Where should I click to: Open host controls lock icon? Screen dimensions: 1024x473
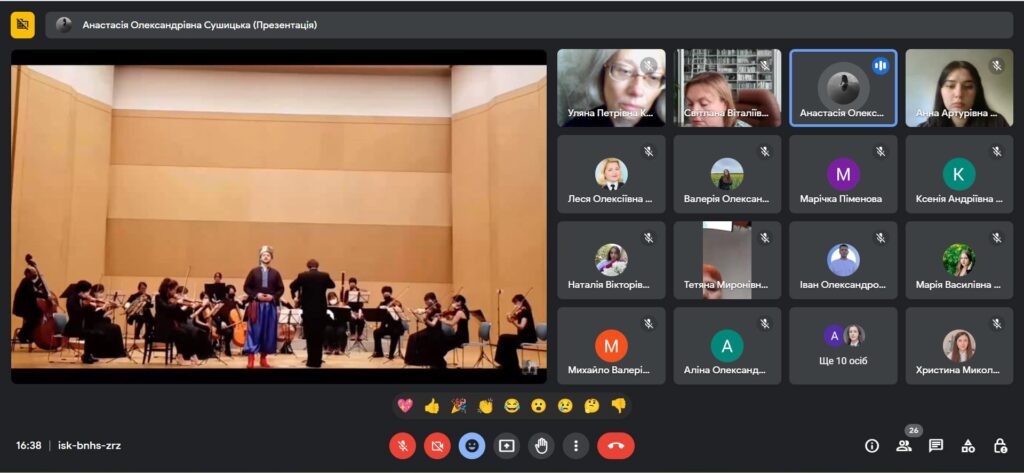point(1000,446)
